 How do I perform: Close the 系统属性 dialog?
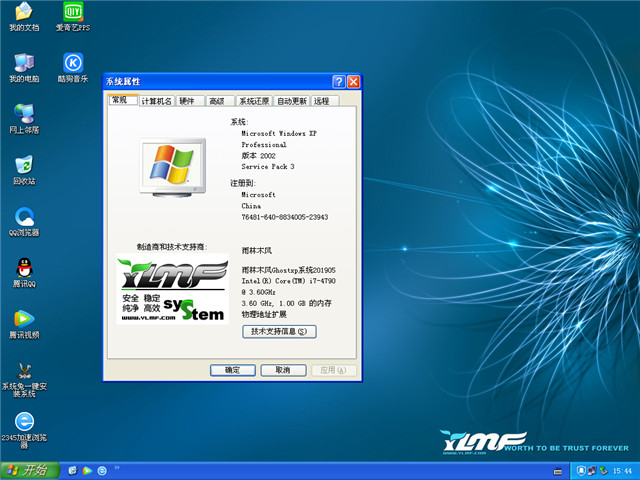353,82
